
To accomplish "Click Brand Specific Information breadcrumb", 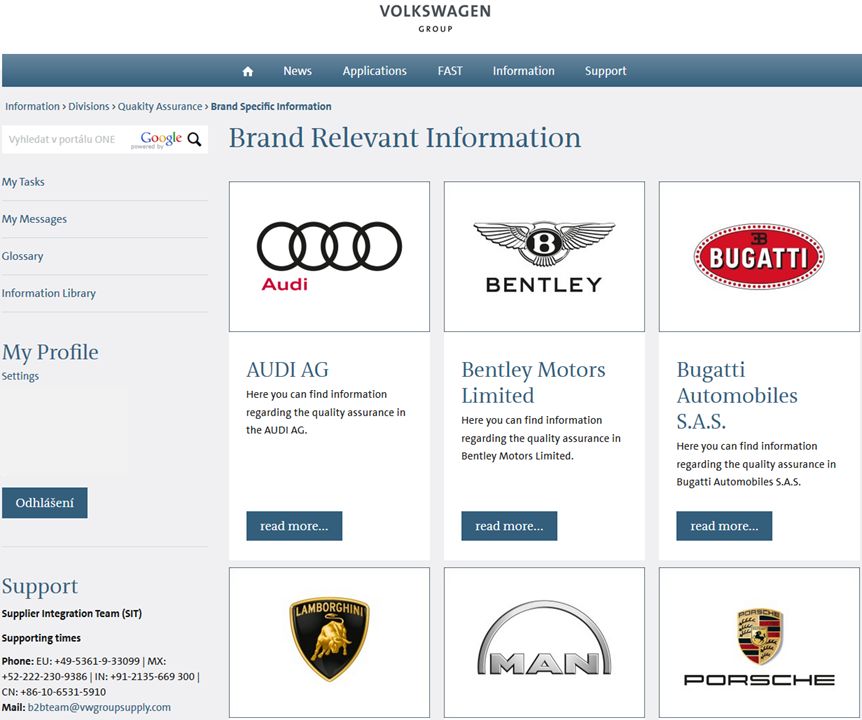I will click(271, 107).
